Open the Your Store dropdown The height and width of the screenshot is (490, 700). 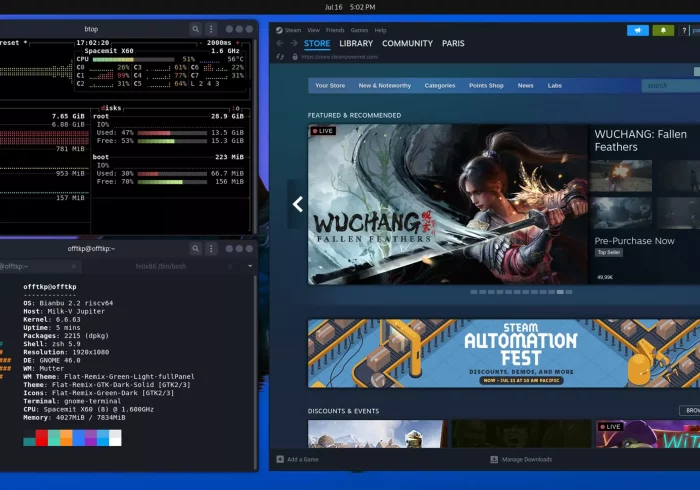(330, 86)
